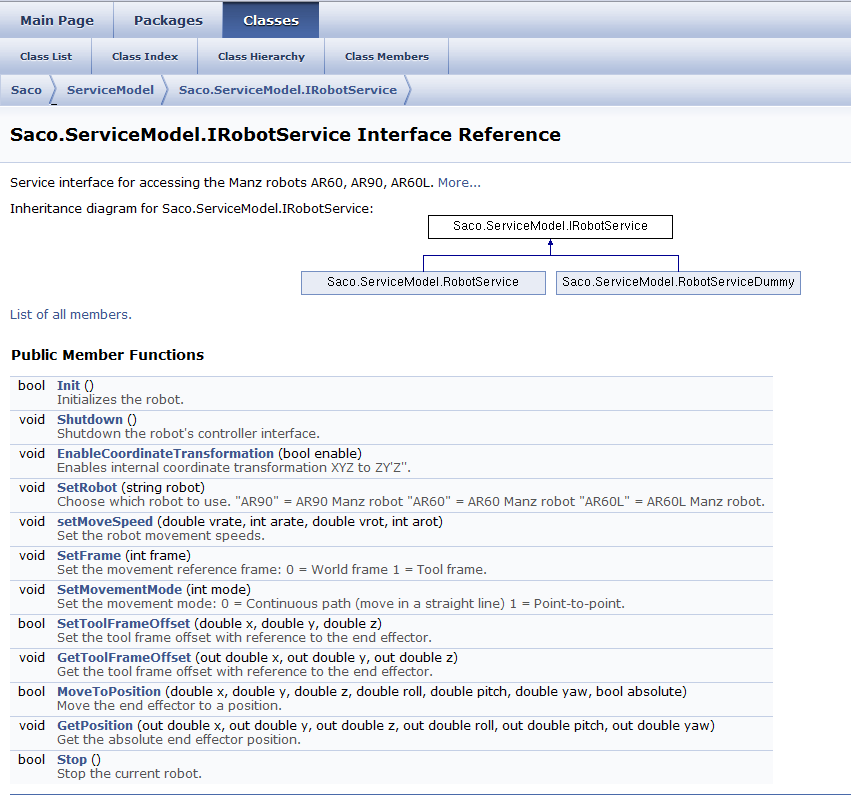Image resolution: width=851 pixels, height=798 pixels.
Task: Open the EnableCoordinateTransformation function link
Action: 165,453
